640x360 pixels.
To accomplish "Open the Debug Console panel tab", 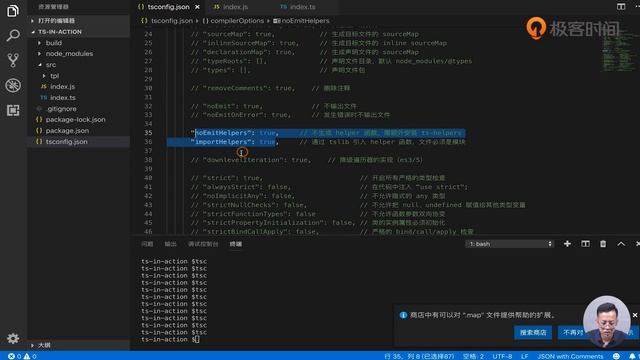I will (x=203, y=244).
